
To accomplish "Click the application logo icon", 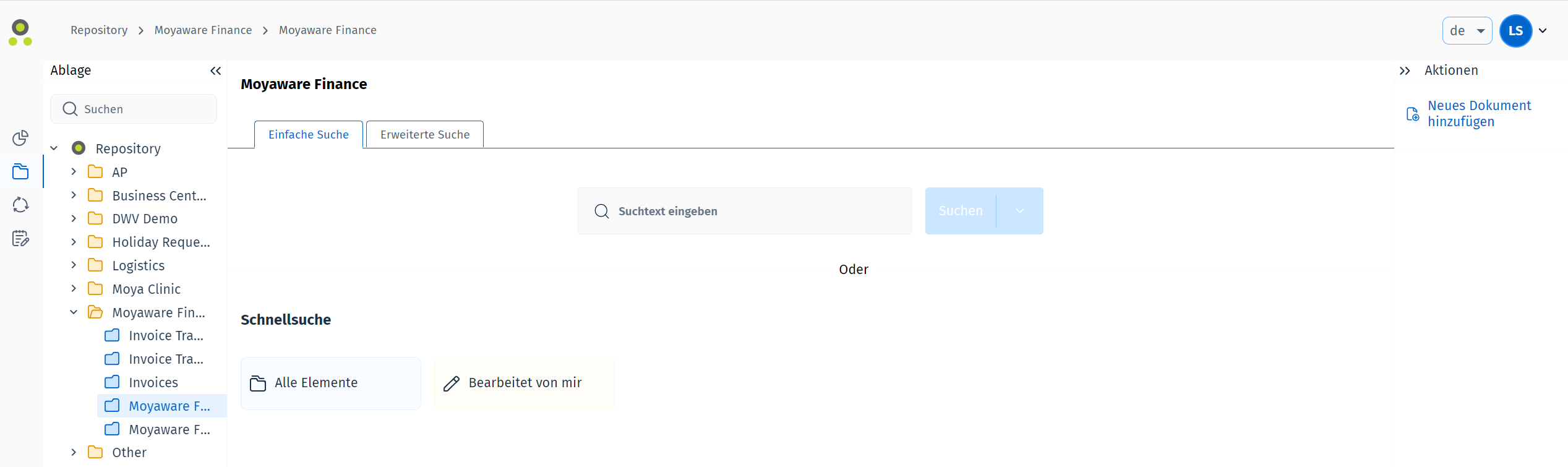I will click(20, 32).
